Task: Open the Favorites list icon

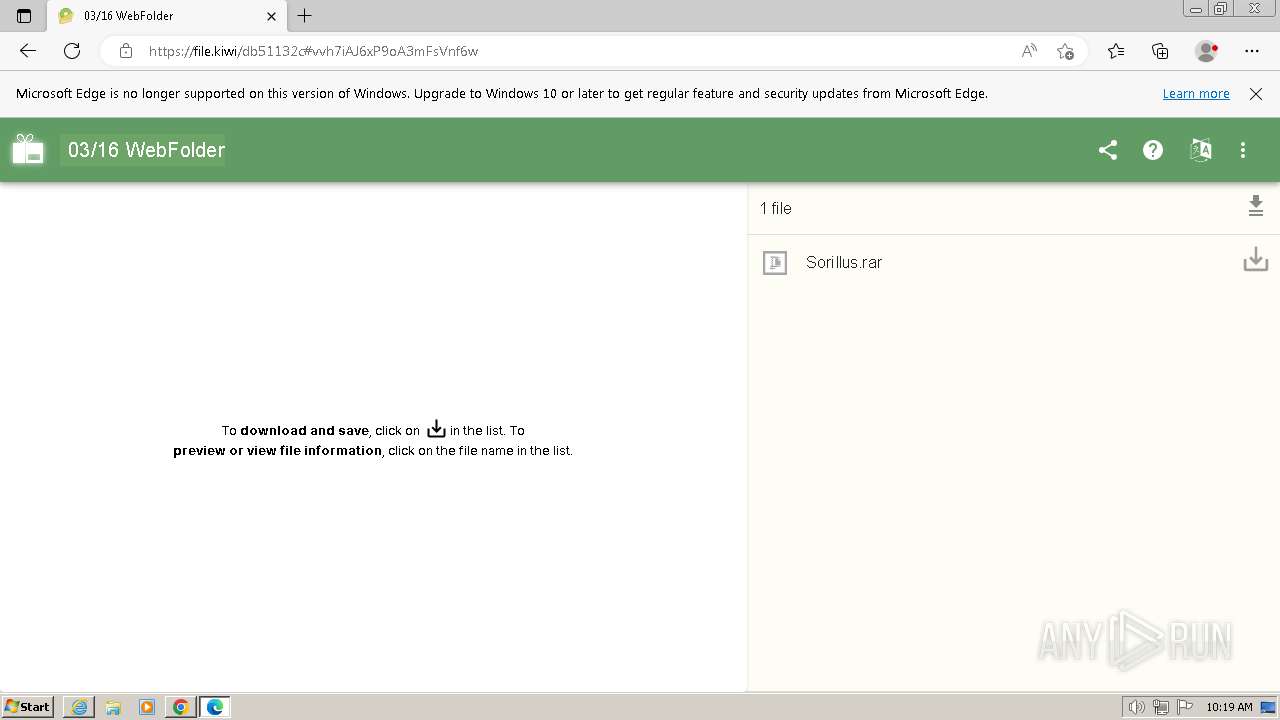Action: point(1116,51)
